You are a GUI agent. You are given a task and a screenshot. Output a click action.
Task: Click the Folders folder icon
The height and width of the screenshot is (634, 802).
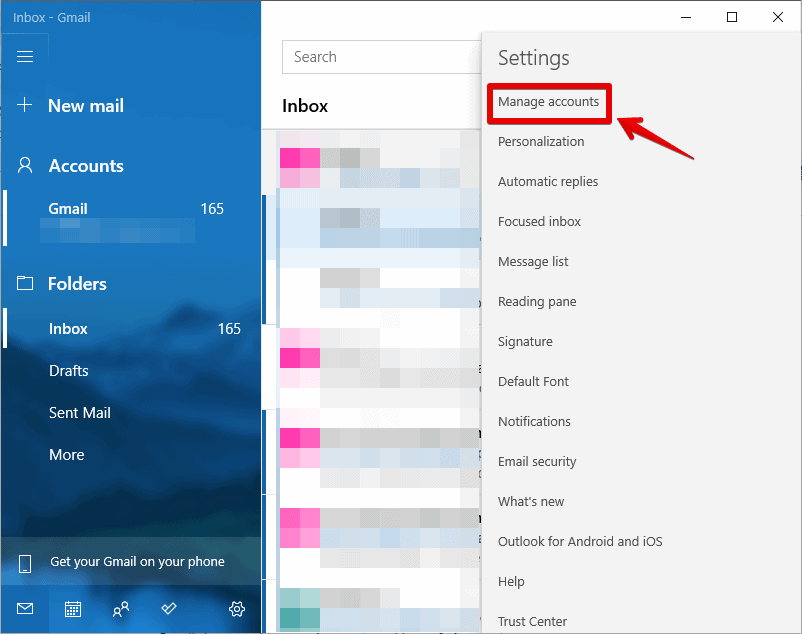(x=25, y=283)
